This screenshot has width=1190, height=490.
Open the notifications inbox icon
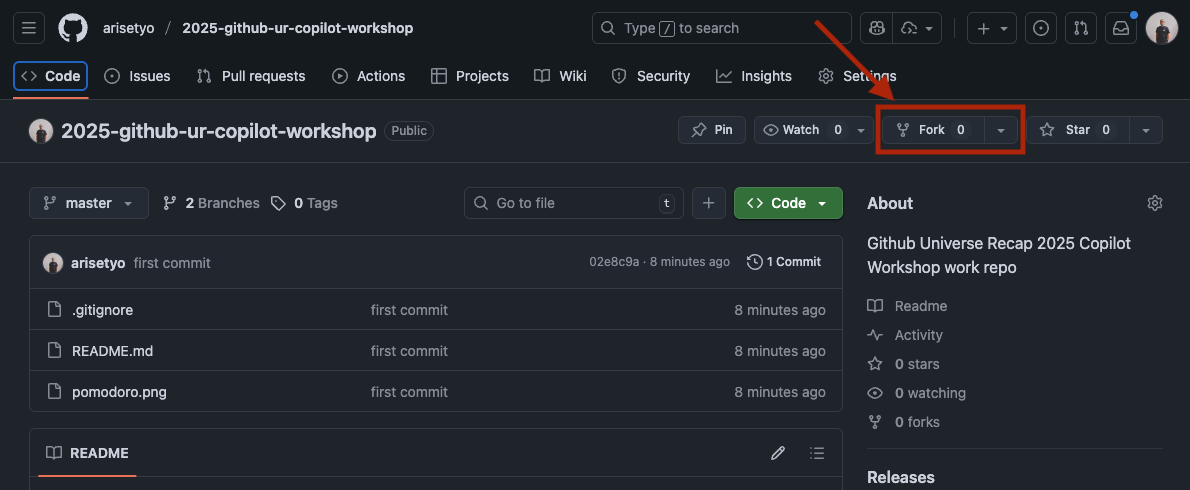[1120, 28]
